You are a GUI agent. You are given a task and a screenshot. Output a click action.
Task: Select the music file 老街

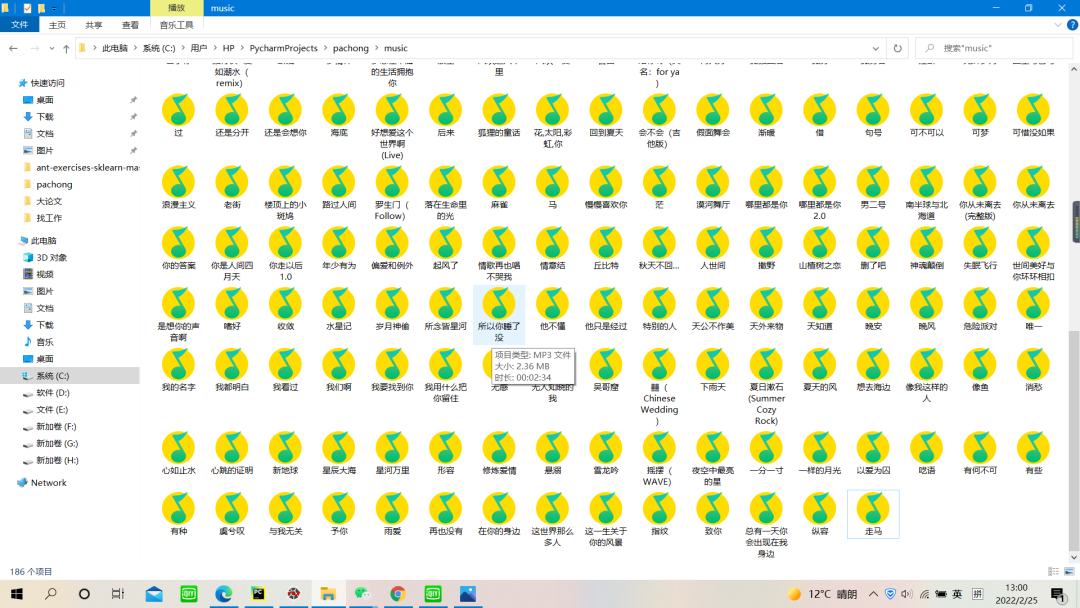click(232, 187)
